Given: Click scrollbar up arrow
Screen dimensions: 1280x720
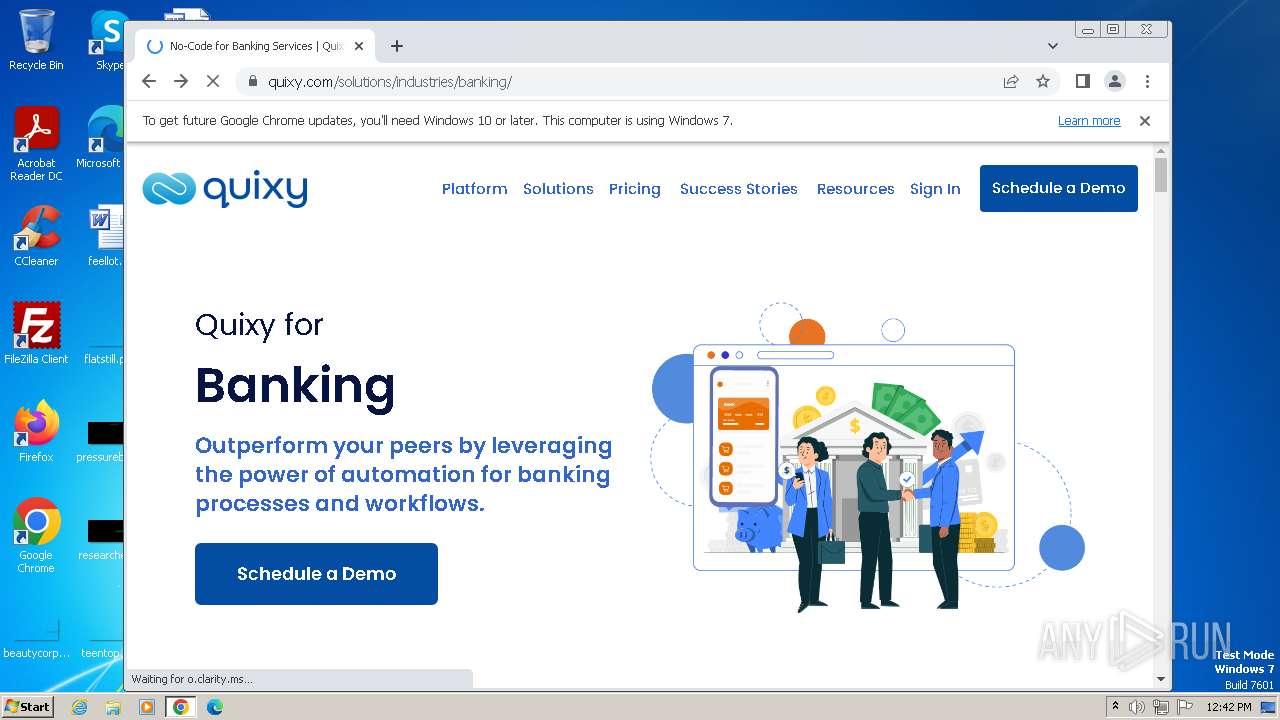Looking at the screenshot, I should (1161, 151).
